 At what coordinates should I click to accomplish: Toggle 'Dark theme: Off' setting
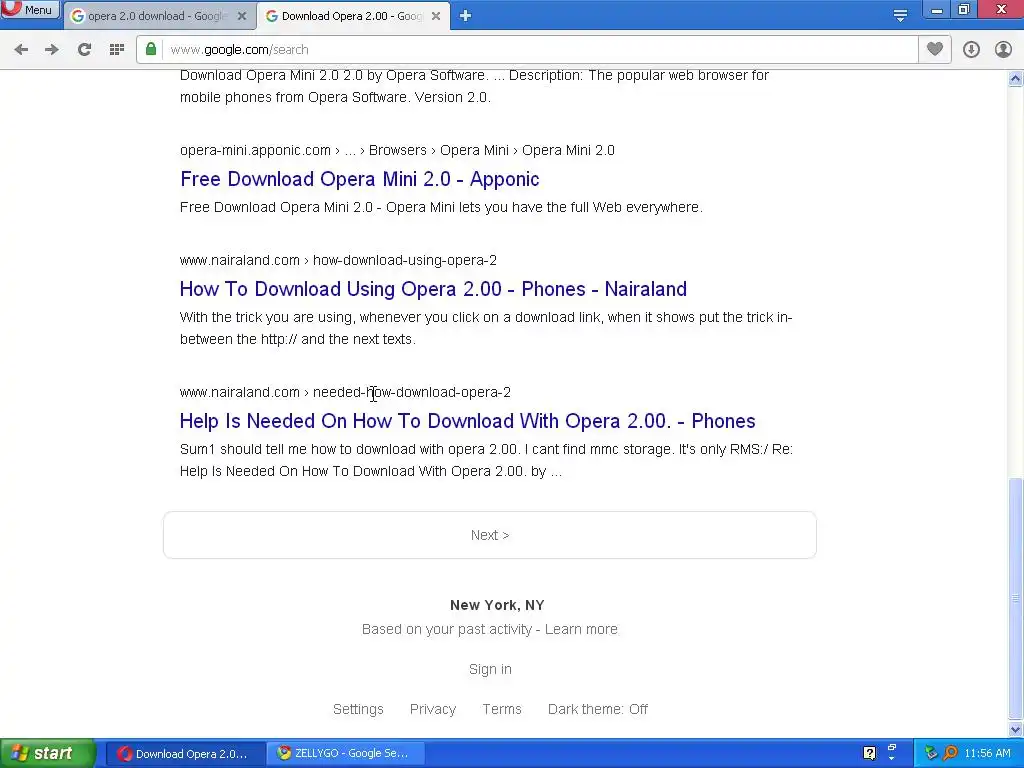click(x=598, y=709)
